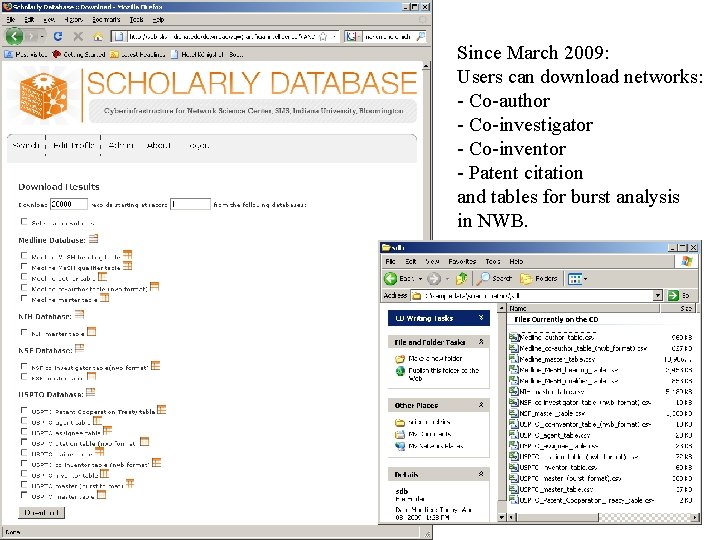Image resolution: width=720 pixels, height=540 pixels.
Task: Click the NIH Database header table icon
Action: (x=79, y=315)
